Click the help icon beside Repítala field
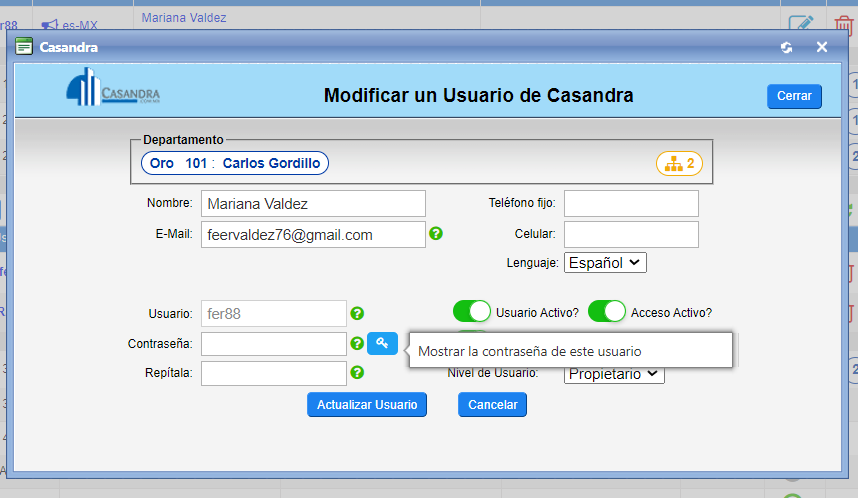The height and width of the screenshot is (498, 858). pos(357,373)
